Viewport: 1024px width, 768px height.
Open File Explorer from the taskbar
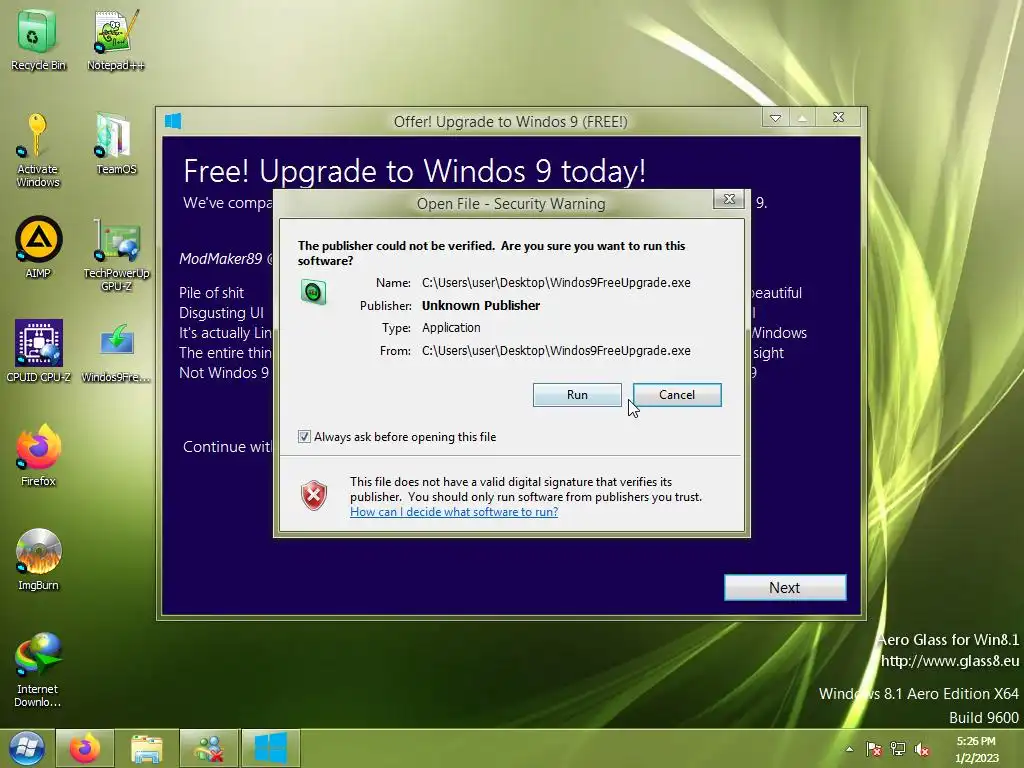[146, 748]
